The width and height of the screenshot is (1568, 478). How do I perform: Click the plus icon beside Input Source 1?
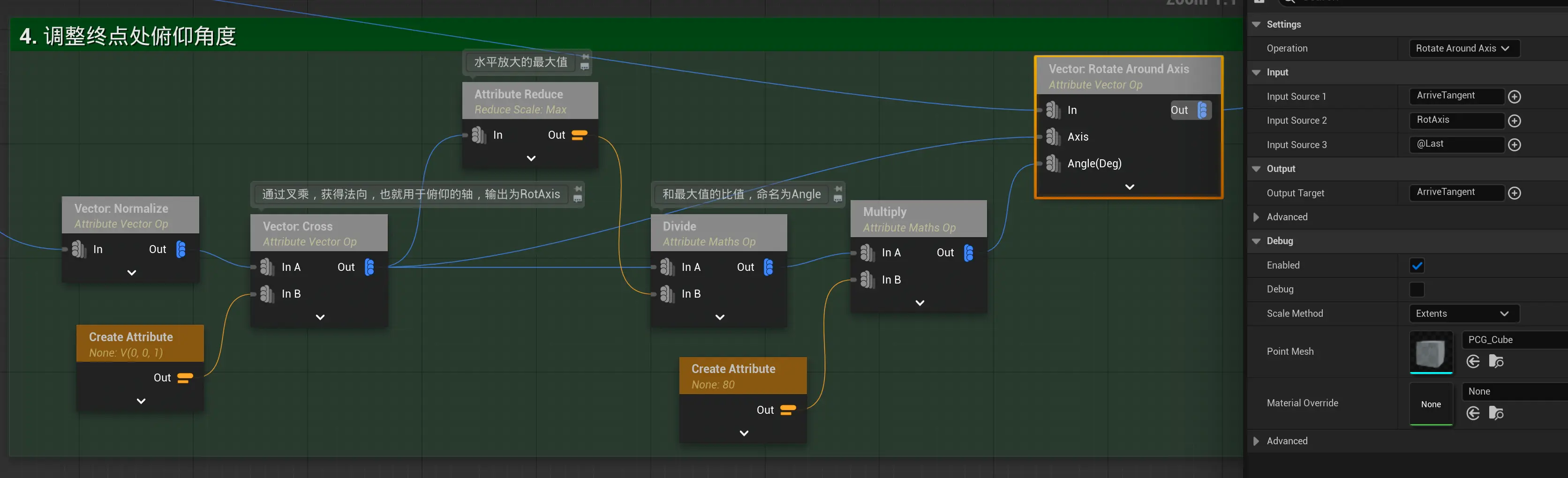tap(1515, 97)
